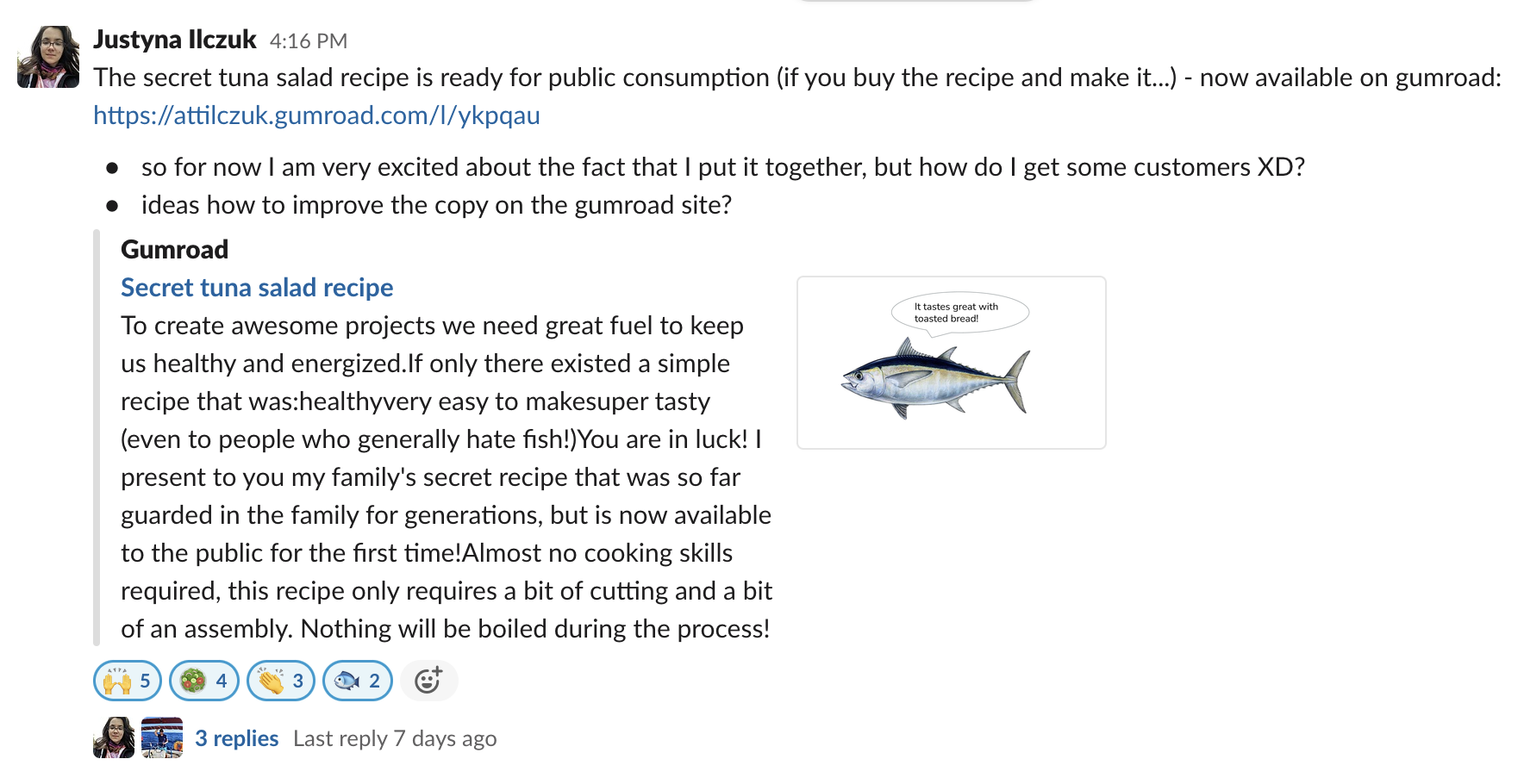This screenshot has width=1524, height=784.
Task: Open Justyna Ilczuk's name profile link
Action: (x=175, y=40)
